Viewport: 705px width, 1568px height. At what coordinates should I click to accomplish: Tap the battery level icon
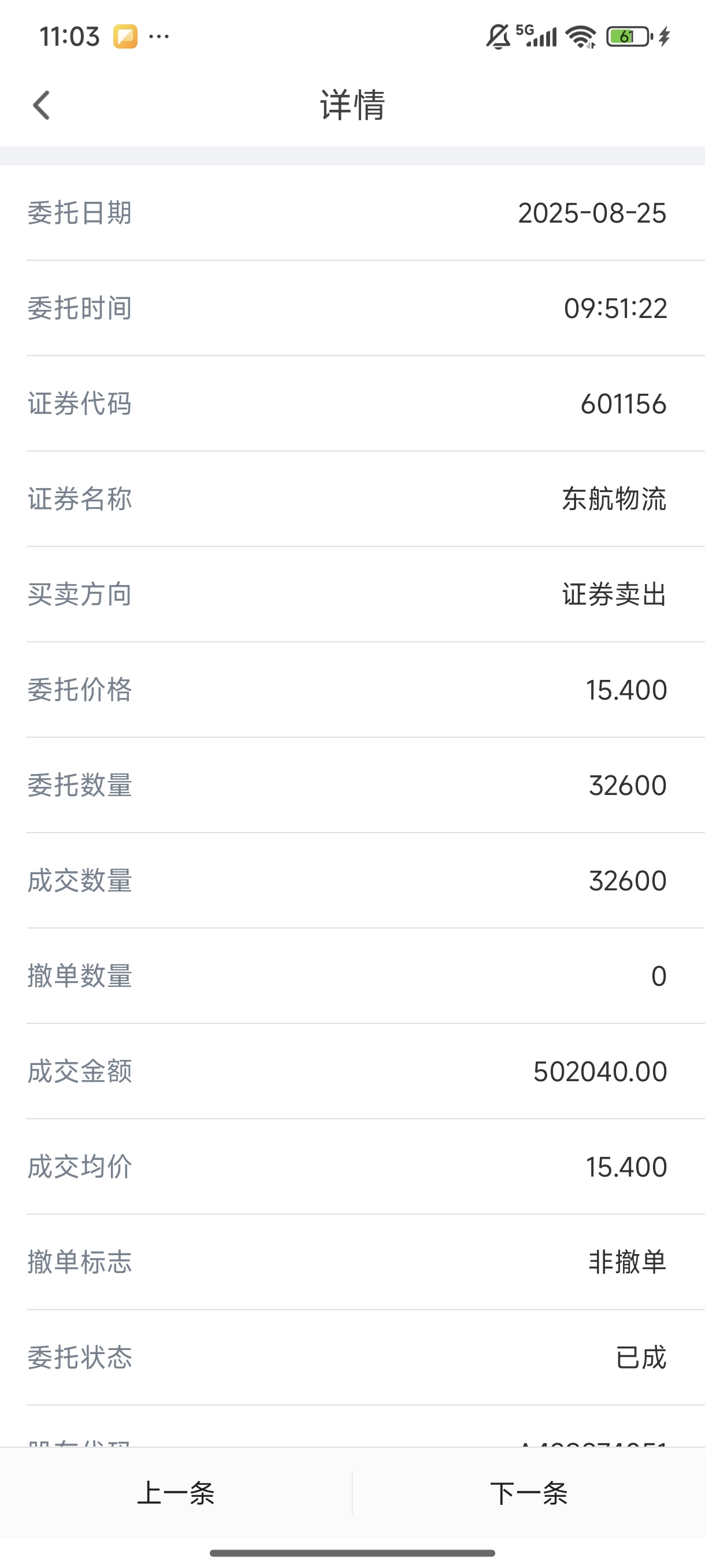629,36
